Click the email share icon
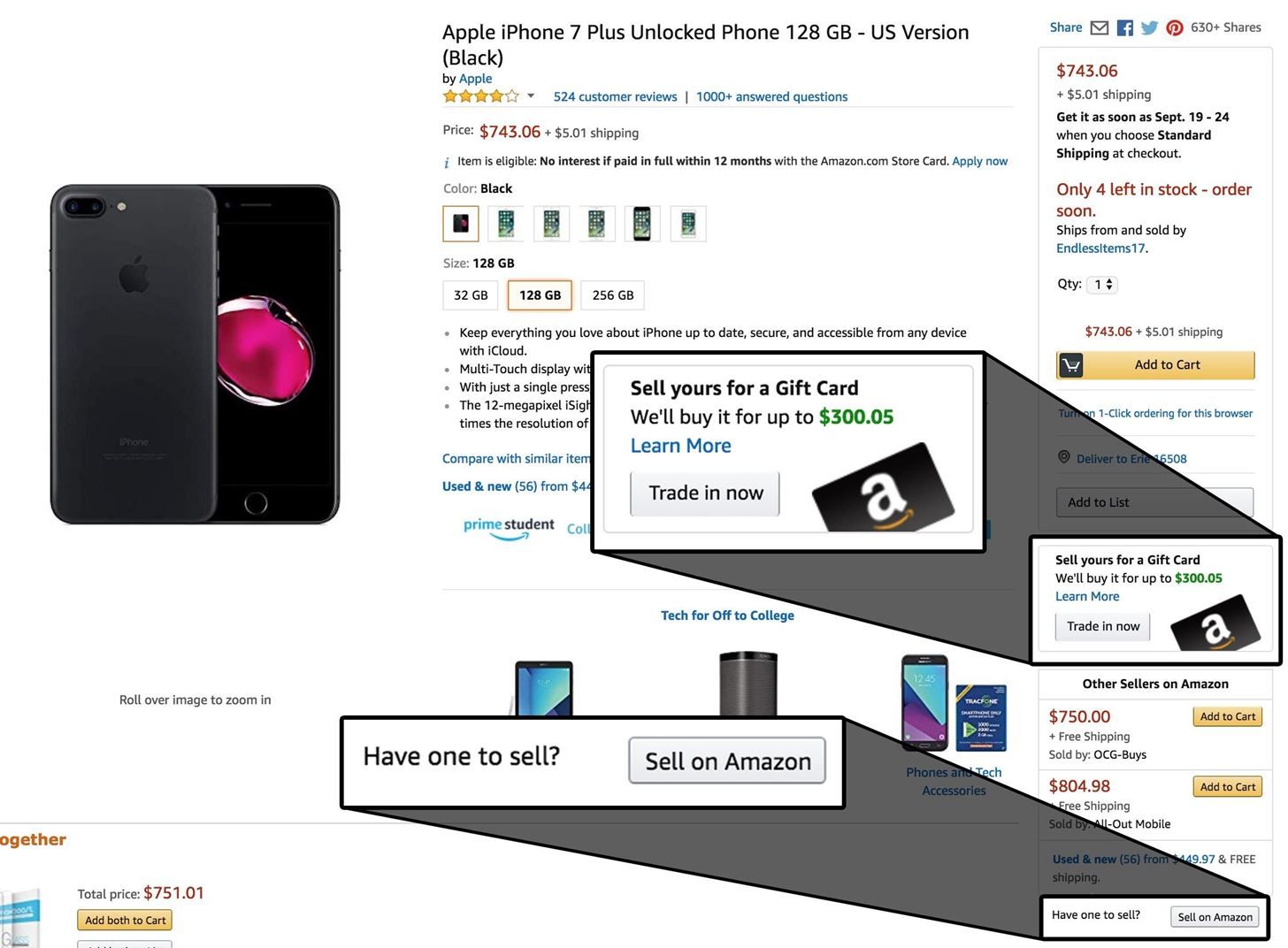The width and height of the screenshot is (1288, 948). 1100,28
